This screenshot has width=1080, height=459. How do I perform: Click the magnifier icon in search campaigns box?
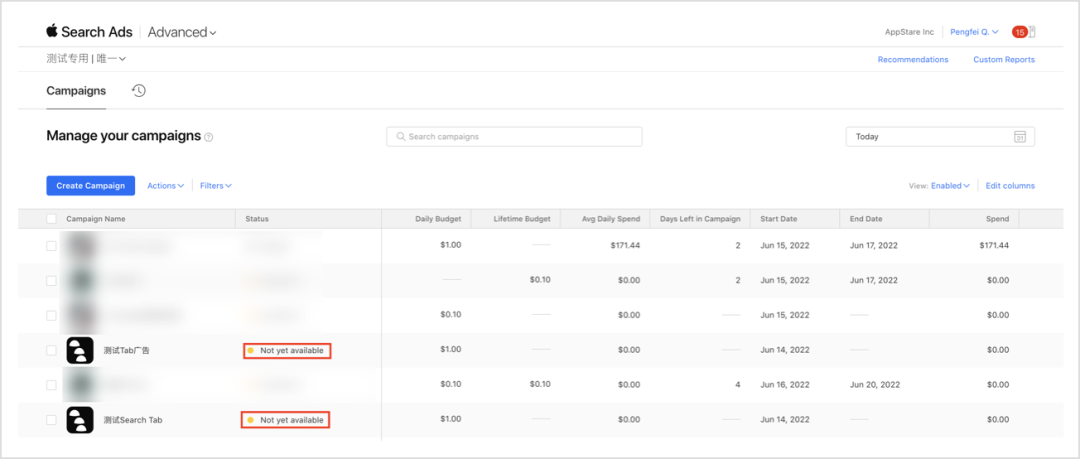(x=400, y=137)
